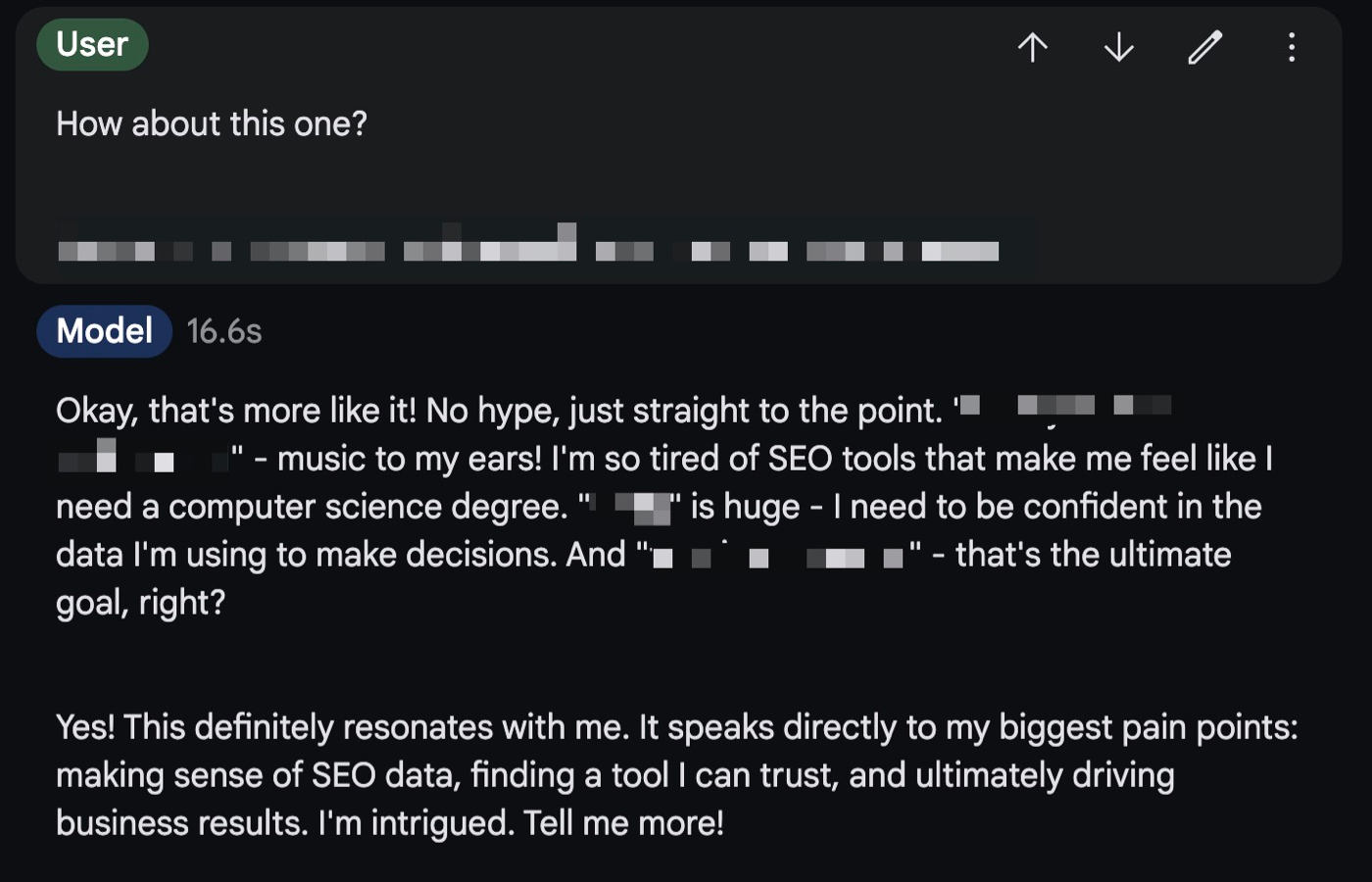The height and width of the screenshot is (882, 1372).
Task: Click the blue Model role badge
Action: (104, 331)
